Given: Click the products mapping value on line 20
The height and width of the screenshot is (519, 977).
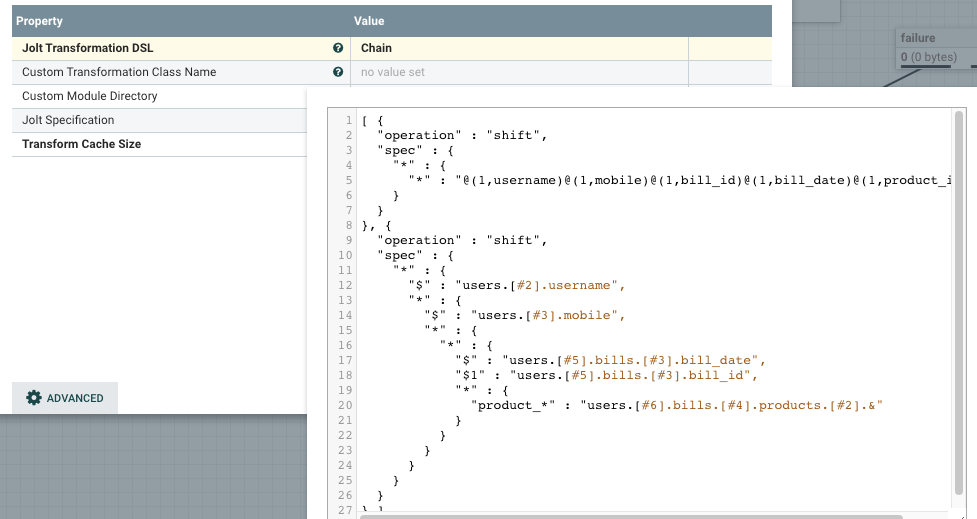Looking at the screenshot, I should pos(732,405).
